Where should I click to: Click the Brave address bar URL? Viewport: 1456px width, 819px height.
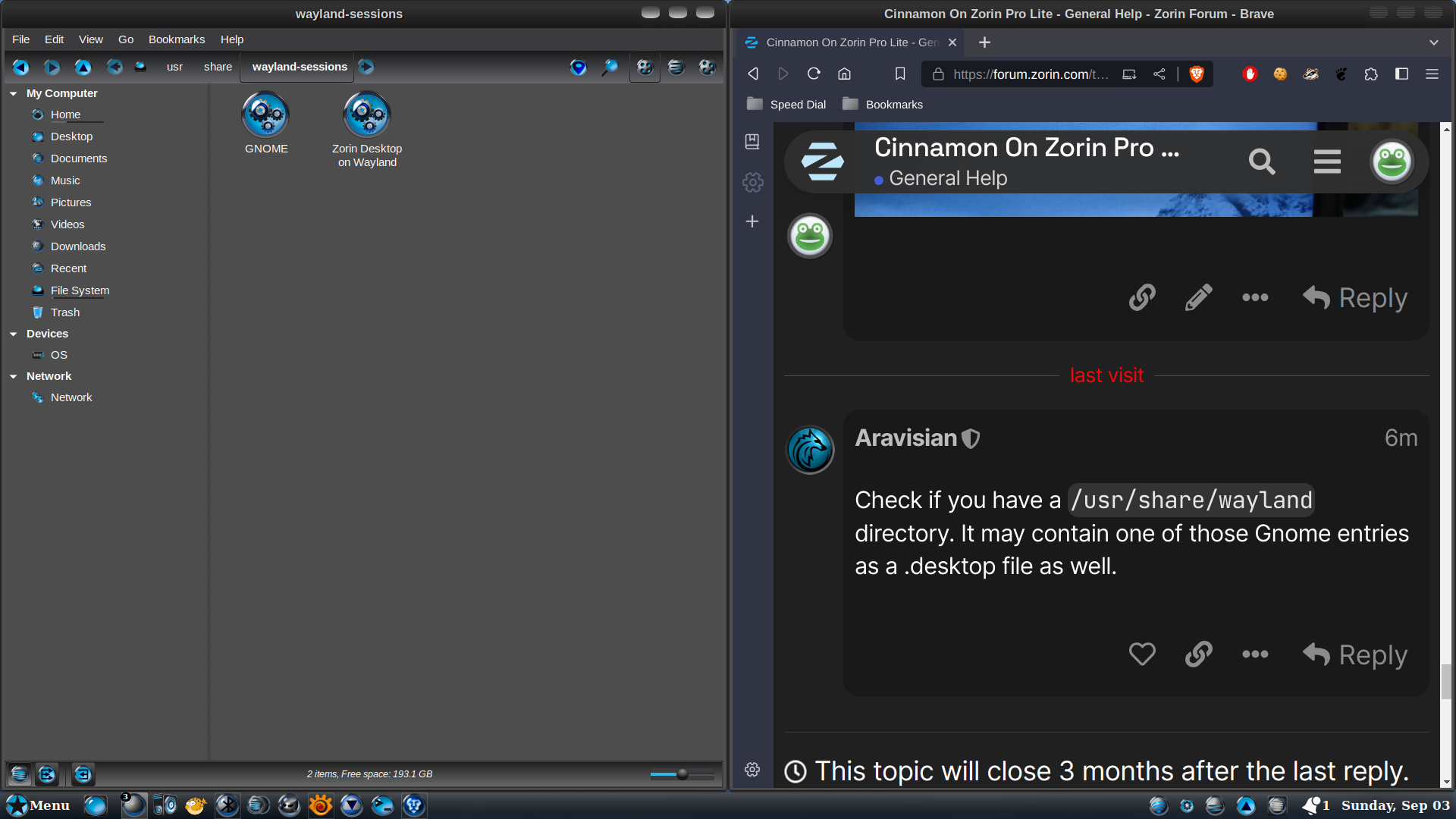[x=1030, y=74]
